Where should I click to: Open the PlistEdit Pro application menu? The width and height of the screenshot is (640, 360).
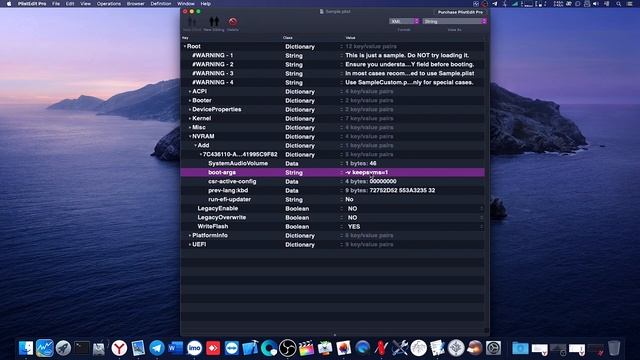(x=32, y=4)
